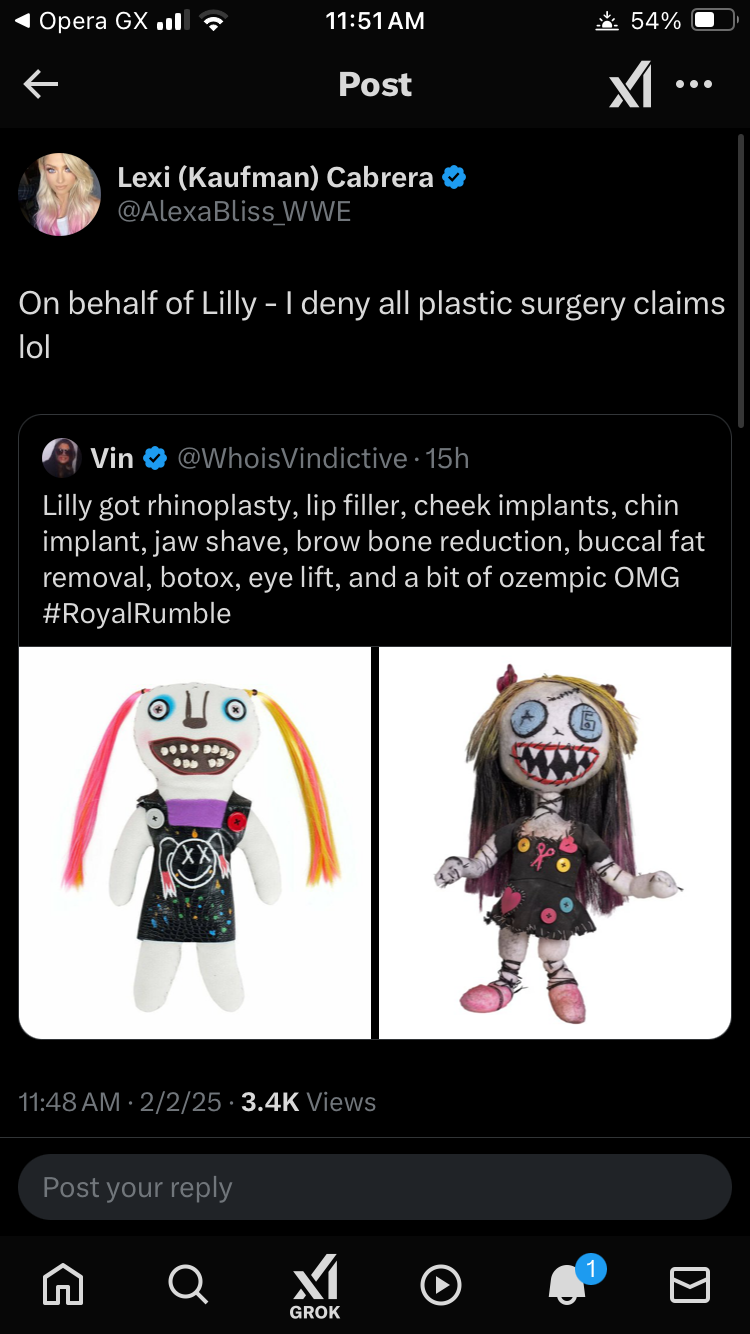Open the #RoyalRumble hashtag link
750x1334 pixels.
(x=137, y=613)
